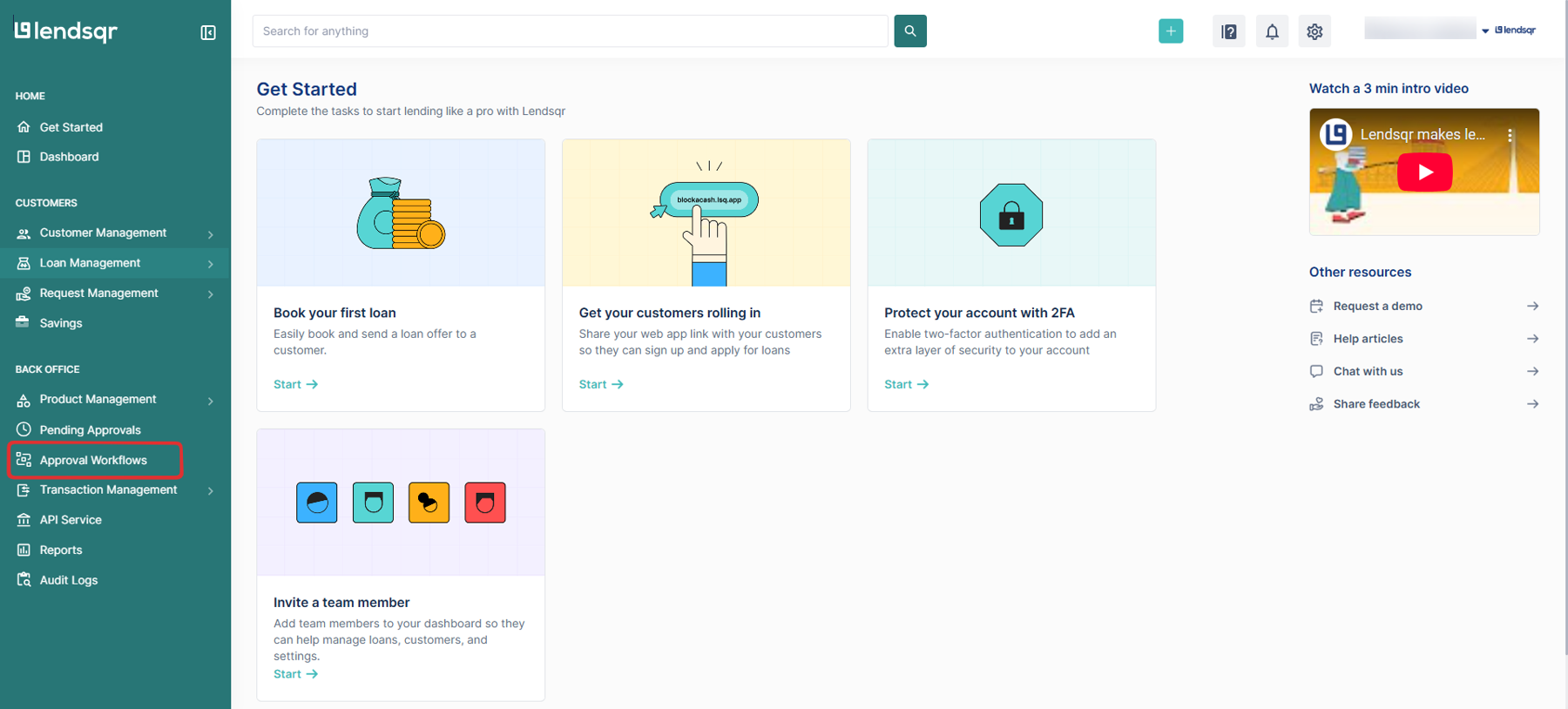The image size is (1568, 709).
Task: Open the help guide icon in header
Action: pos(1228,32)
